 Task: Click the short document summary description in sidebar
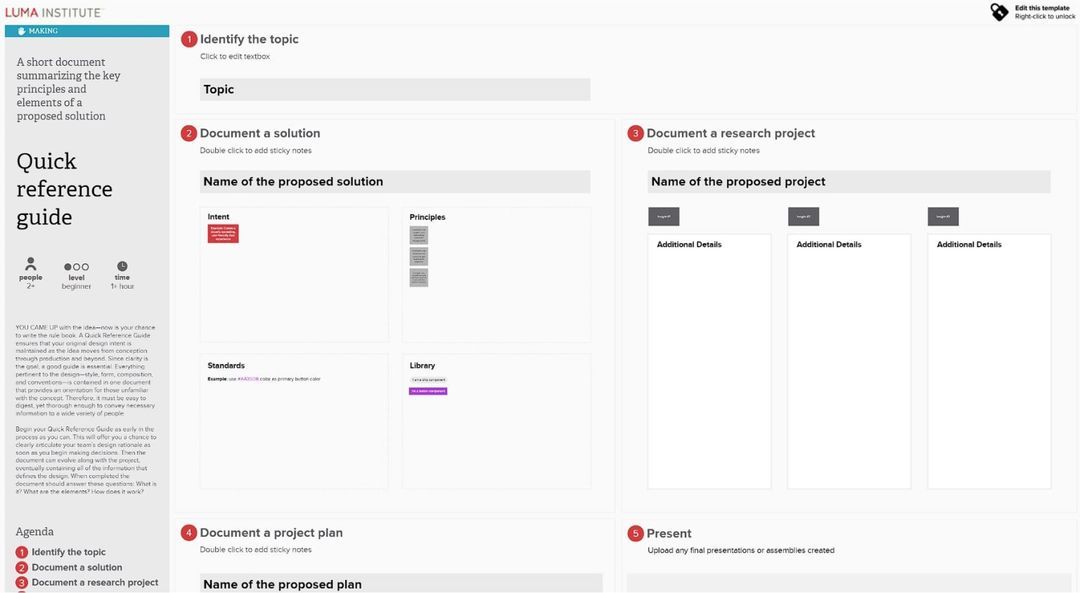[68, 89]
